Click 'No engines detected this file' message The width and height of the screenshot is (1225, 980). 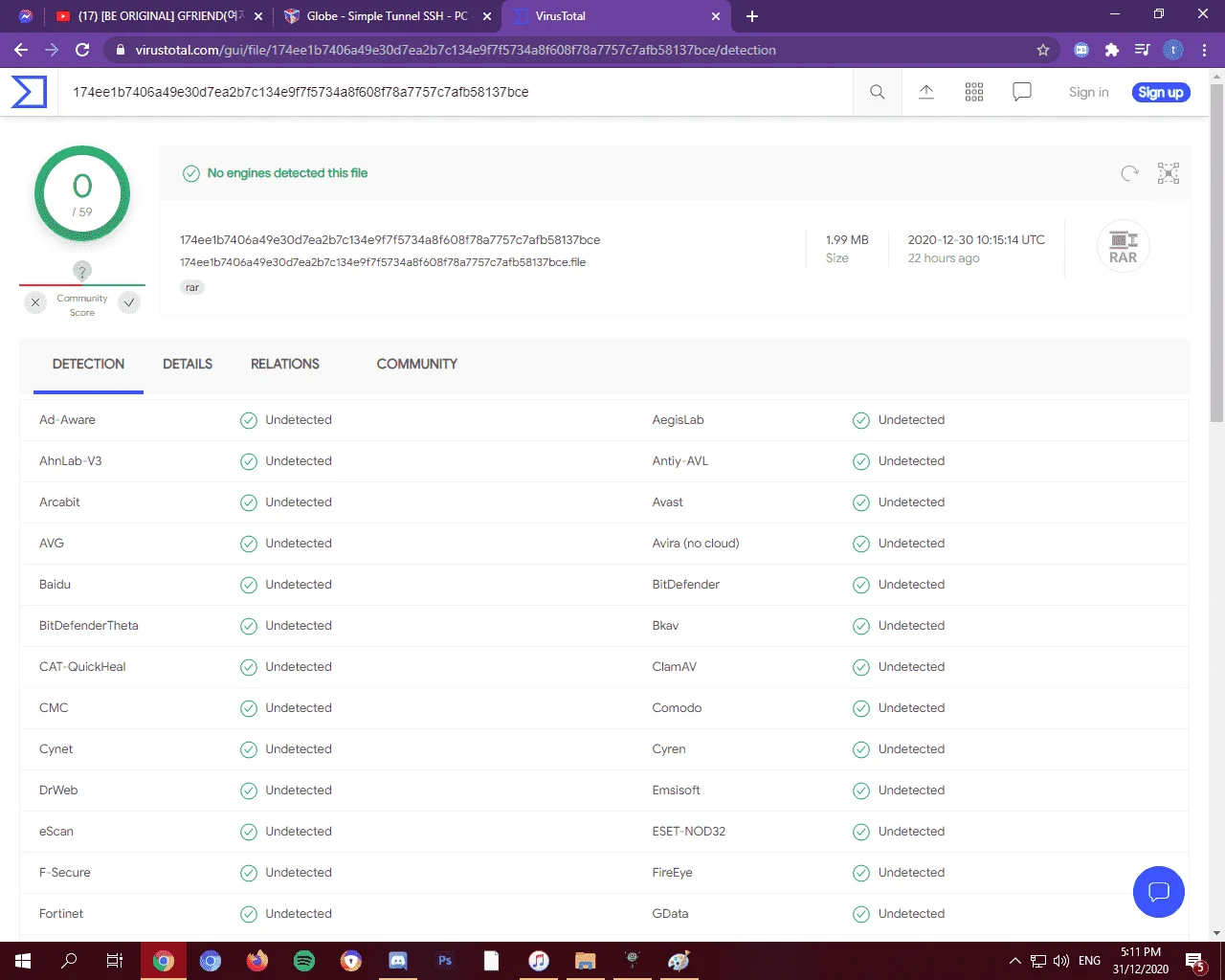(x=287, y=173)
